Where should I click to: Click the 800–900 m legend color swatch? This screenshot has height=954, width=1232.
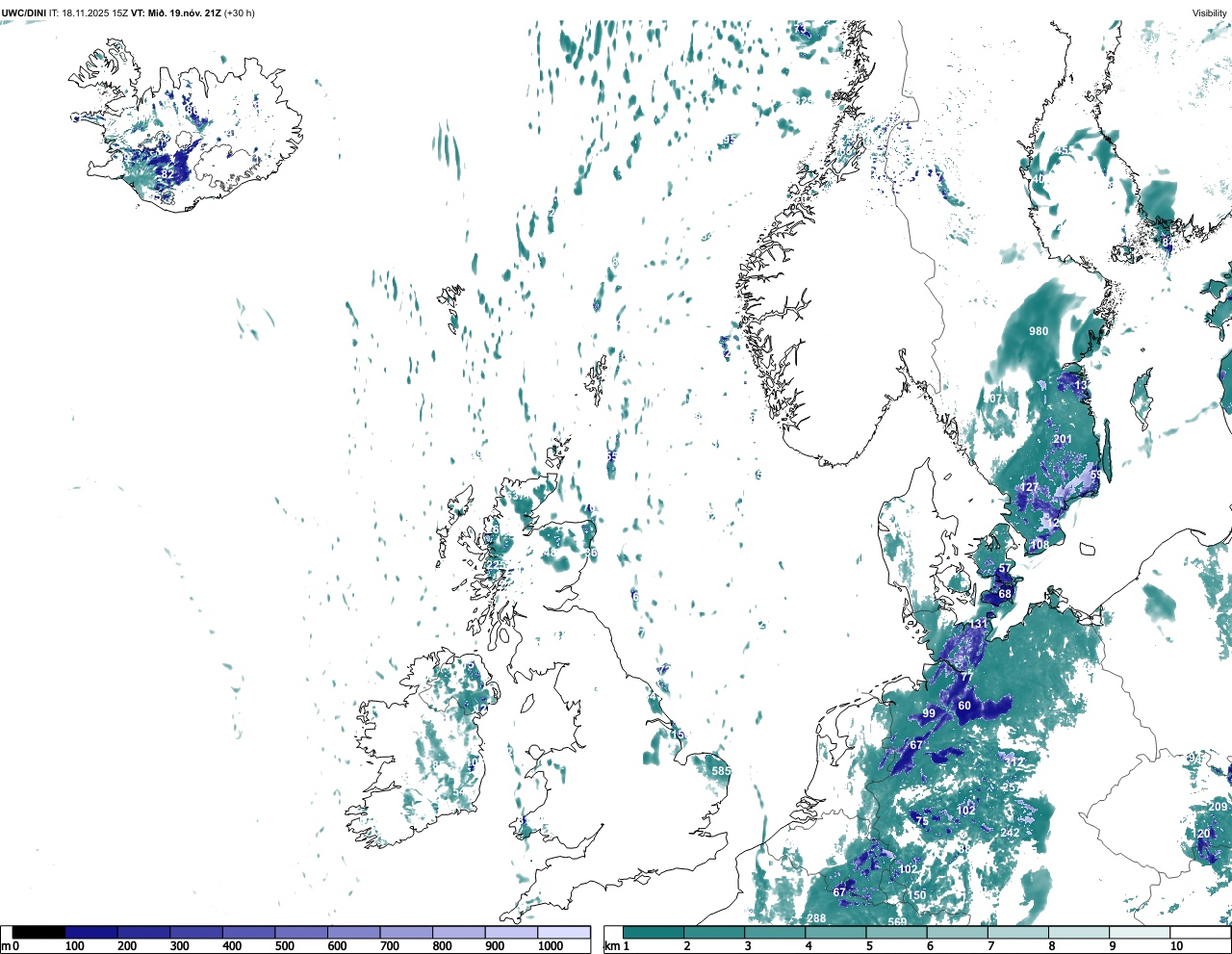[x=459, y=932]
